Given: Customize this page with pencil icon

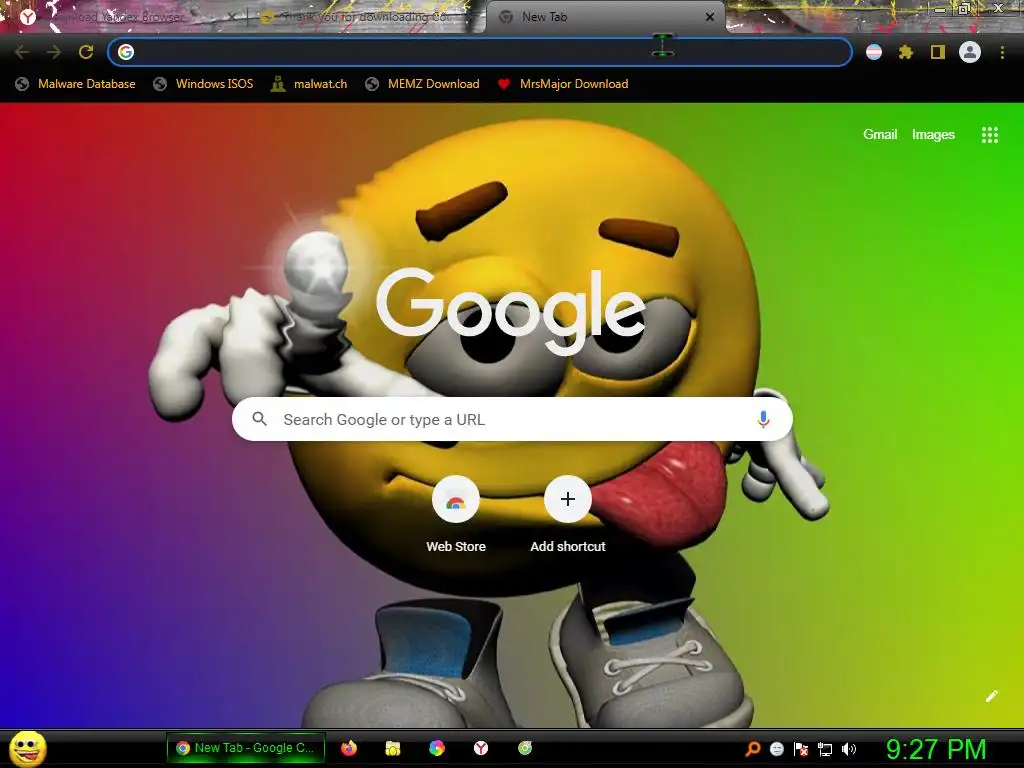Looking at the screenshot, I should click(x=991, y=696).
